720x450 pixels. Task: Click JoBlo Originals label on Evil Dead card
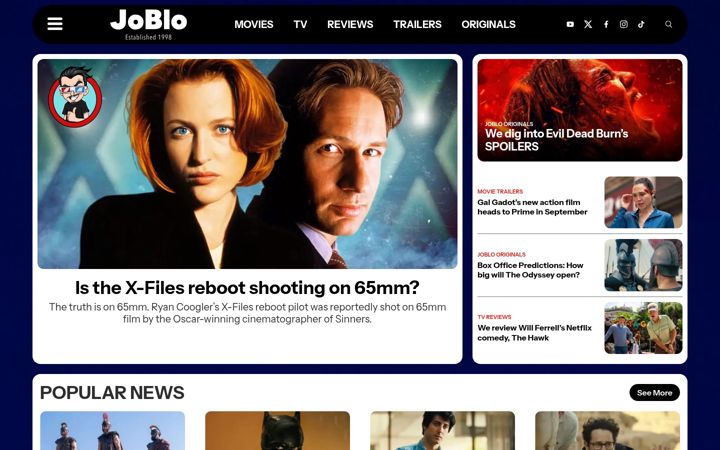point(509,124)
